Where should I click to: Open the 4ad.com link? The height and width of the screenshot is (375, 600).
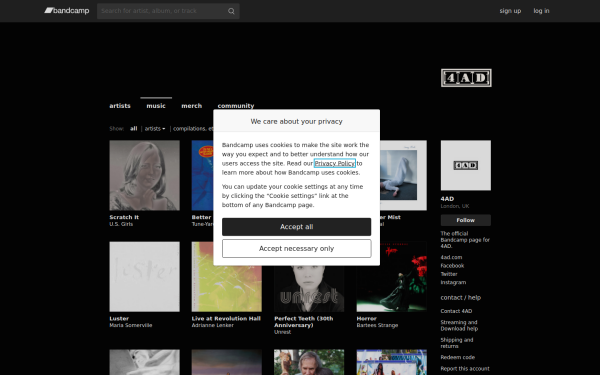coord(451,257)
